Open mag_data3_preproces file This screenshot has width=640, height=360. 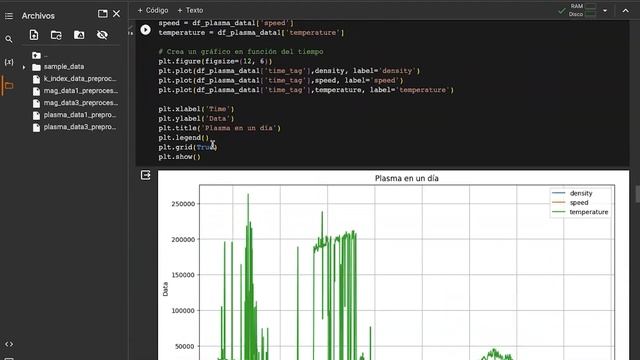[x=81, y=103]
